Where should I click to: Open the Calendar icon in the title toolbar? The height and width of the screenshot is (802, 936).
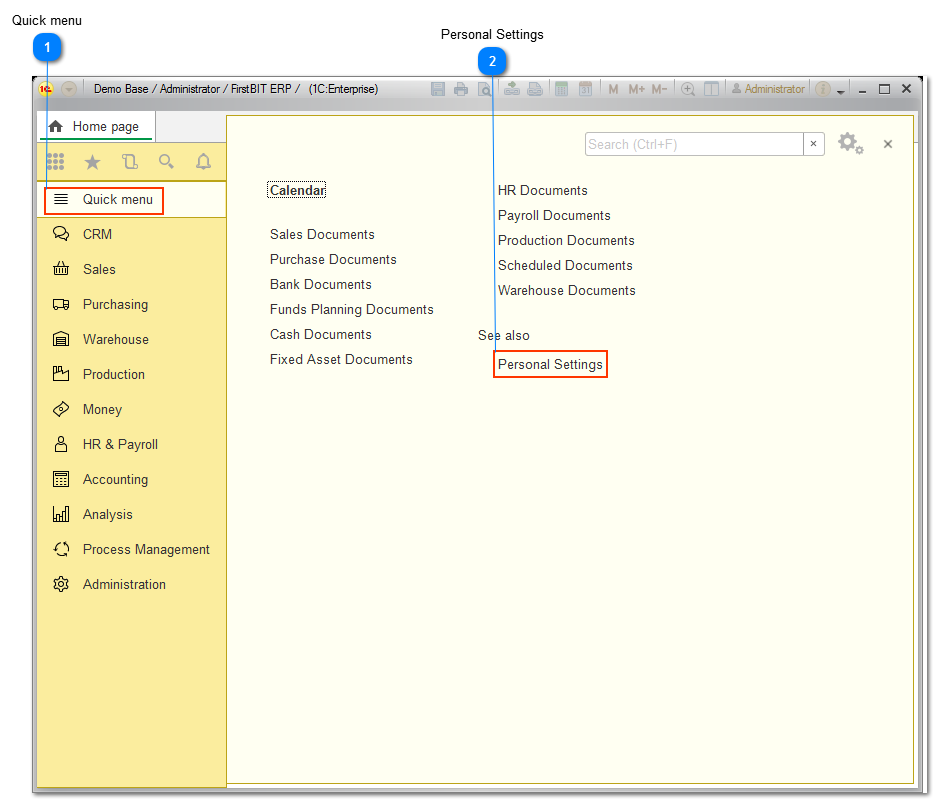pyautogui.click(x=586, y=89)
